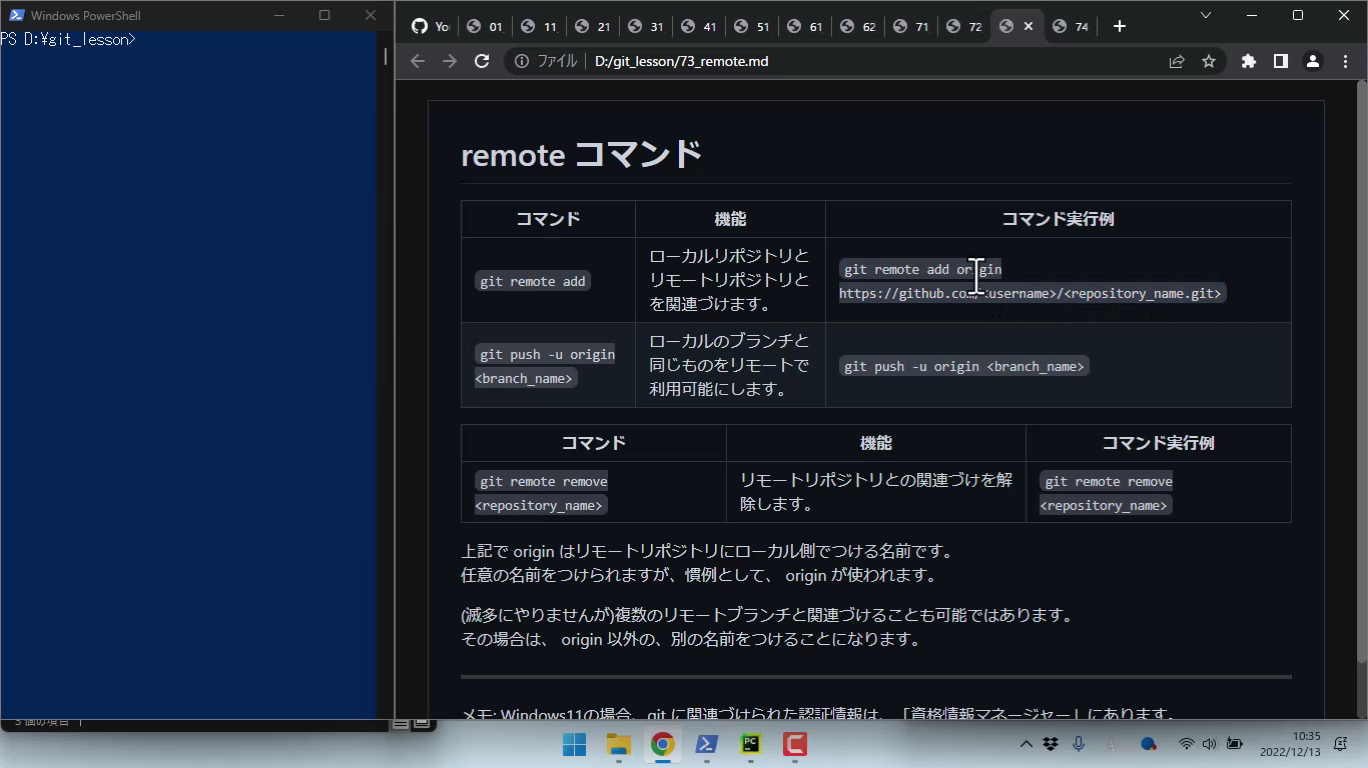This screenshot has width=1368, height=768.
Task: Open the Chrome three-dot menu
Action: click(1345, 61)
